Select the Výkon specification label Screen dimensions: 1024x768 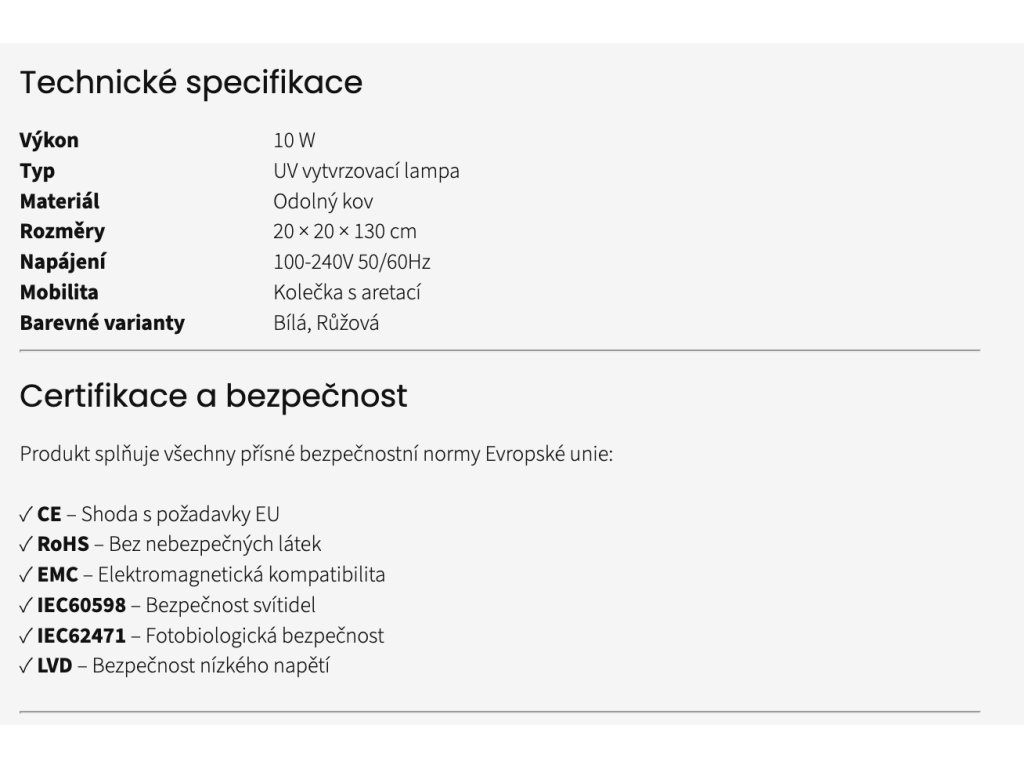(x=49, y=140)
